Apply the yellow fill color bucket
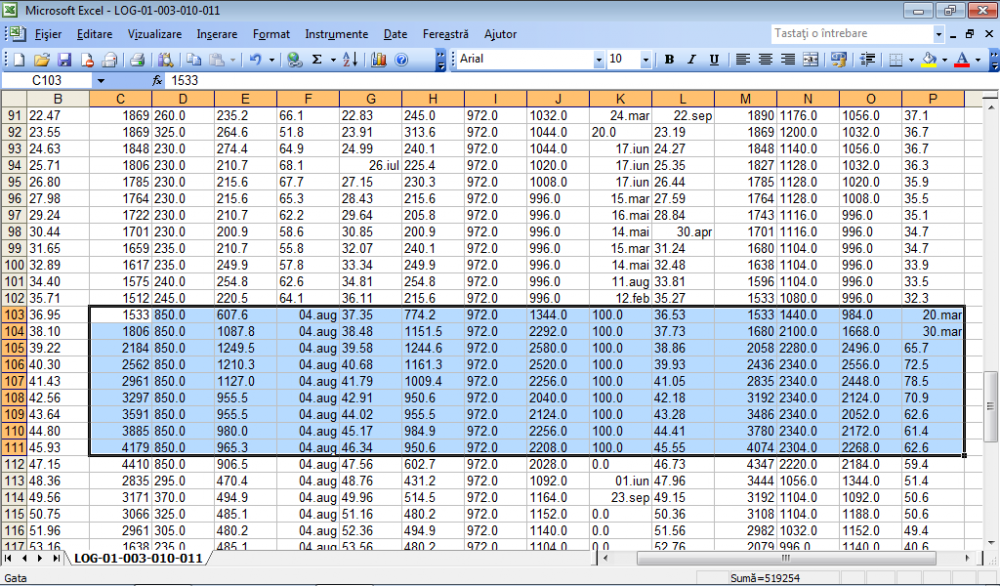The width and height of the screenshot is (1000, 586). [929, 60]
